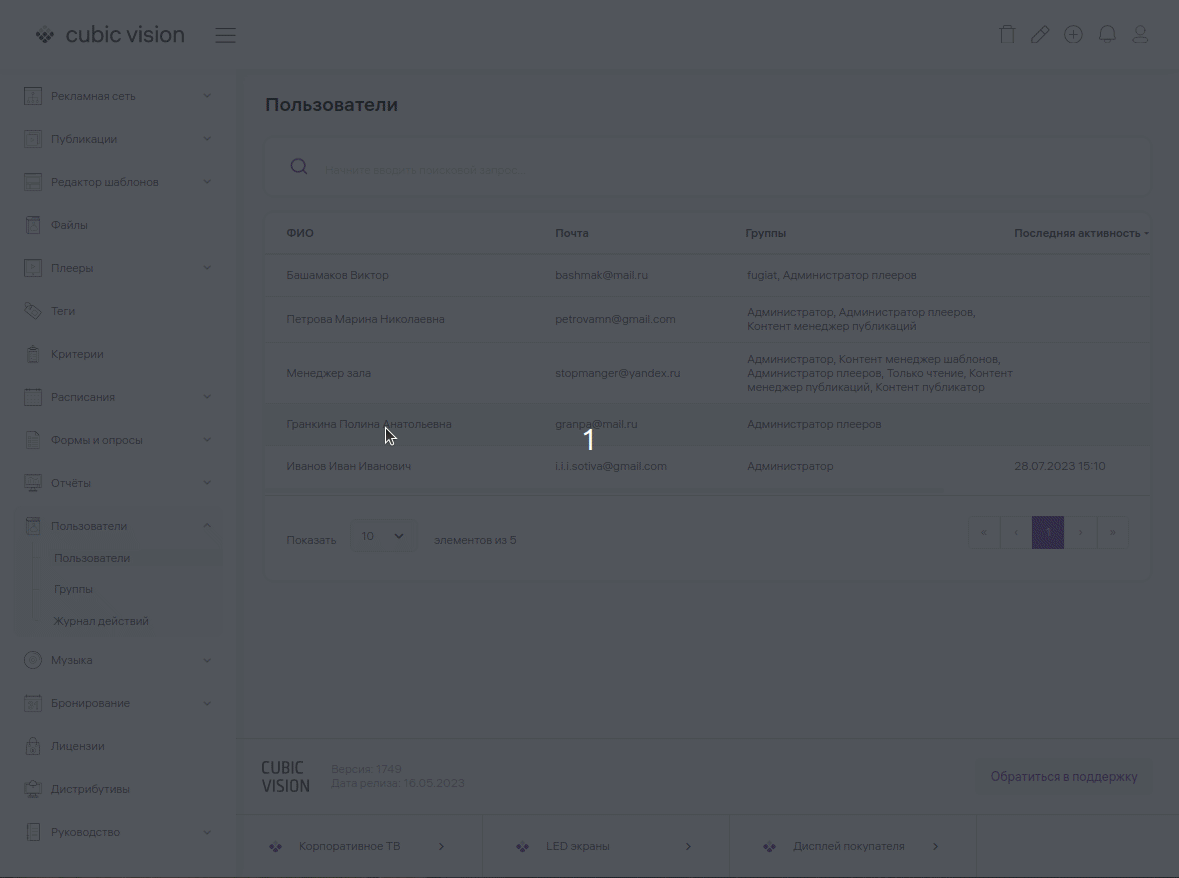The height and width of the screenshot is (878, 1179).
Task: Select the Иванов Иван Иванович row
Action: pos(348,466)
